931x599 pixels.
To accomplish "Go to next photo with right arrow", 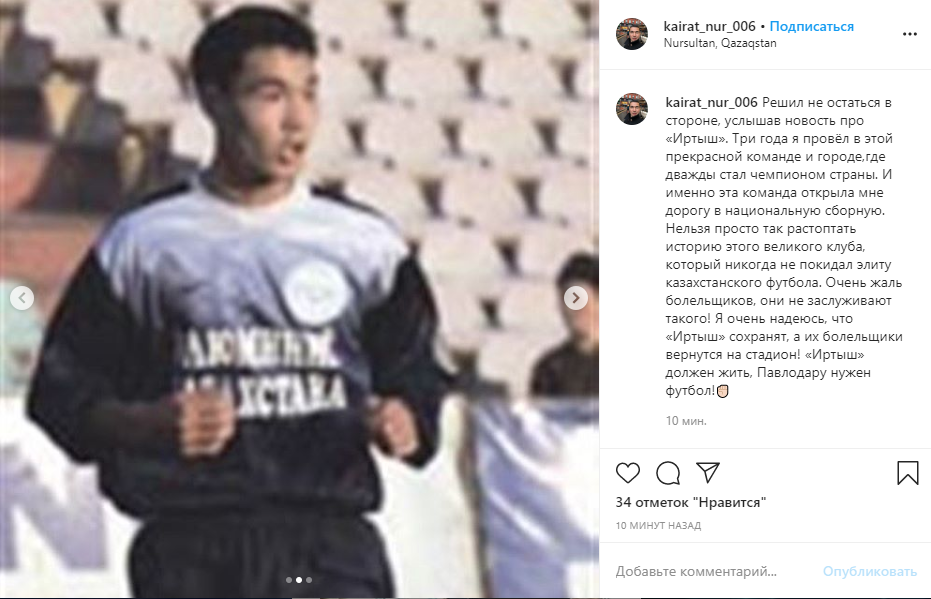I will (x=575, y=297).
